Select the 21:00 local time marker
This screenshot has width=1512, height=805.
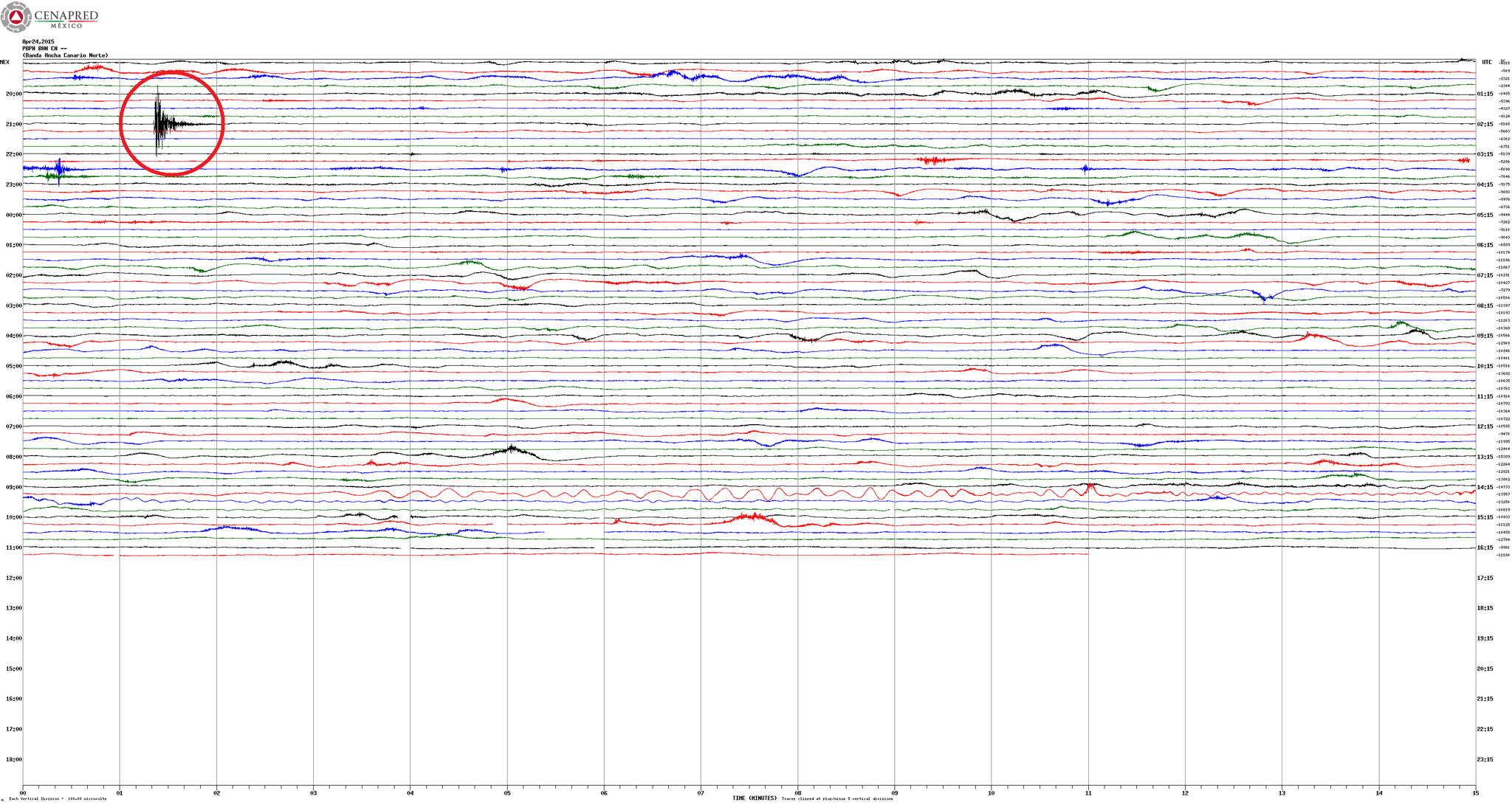tap(13, 124)
